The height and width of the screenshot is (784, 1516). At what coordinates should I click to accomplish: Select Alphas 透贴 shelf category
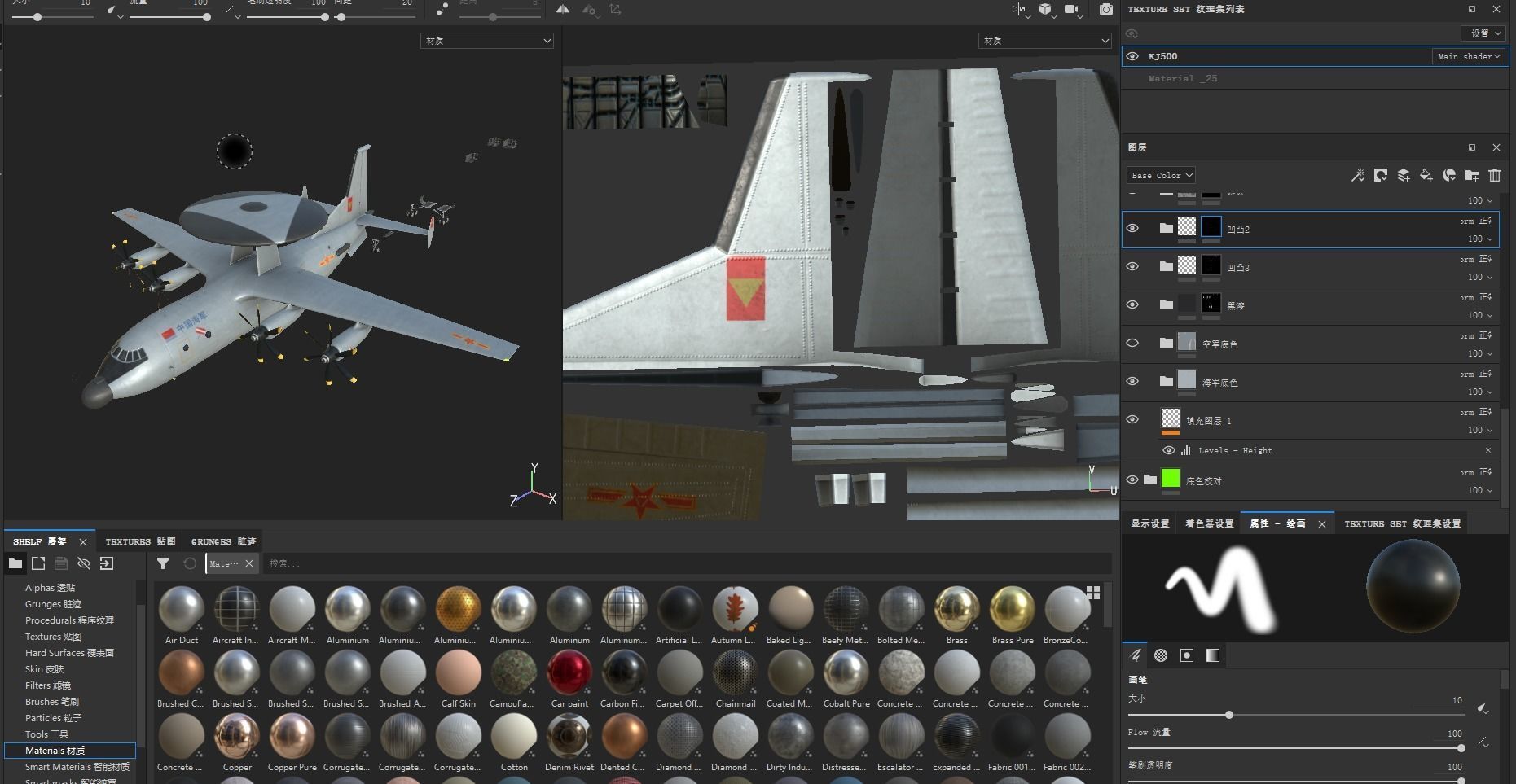click(x=51, y=588)
